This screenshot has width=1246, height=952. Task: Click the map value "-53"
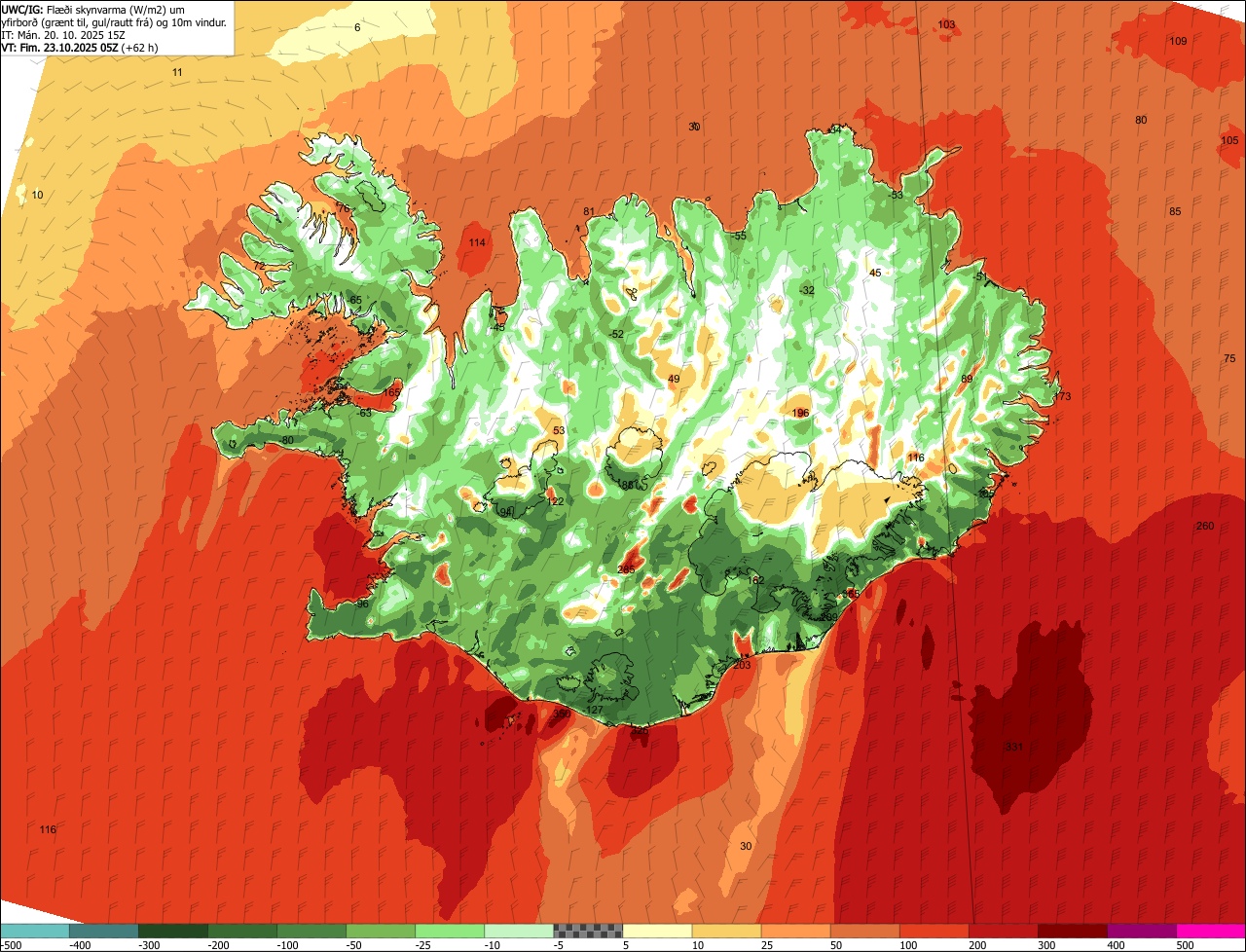point(896,196)
